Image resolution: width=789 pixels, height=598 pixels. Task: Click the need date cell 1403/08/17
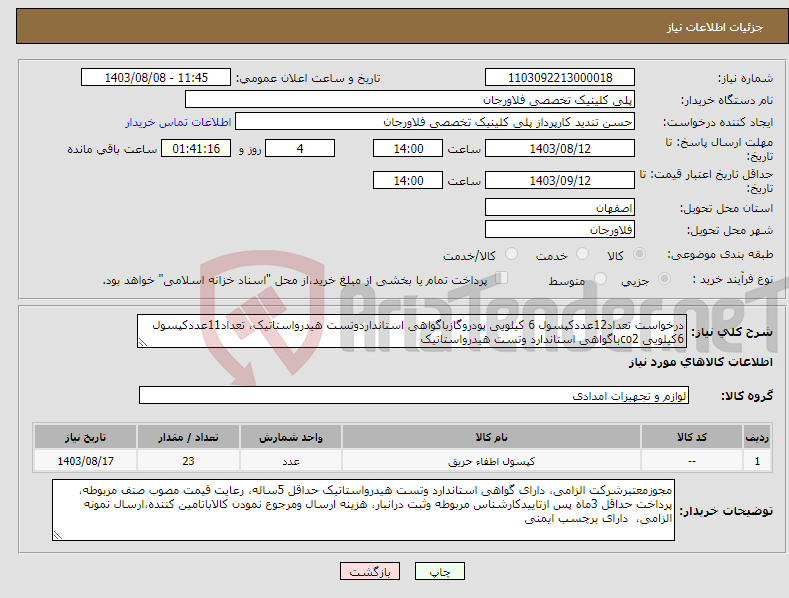[x=86, y=461]
